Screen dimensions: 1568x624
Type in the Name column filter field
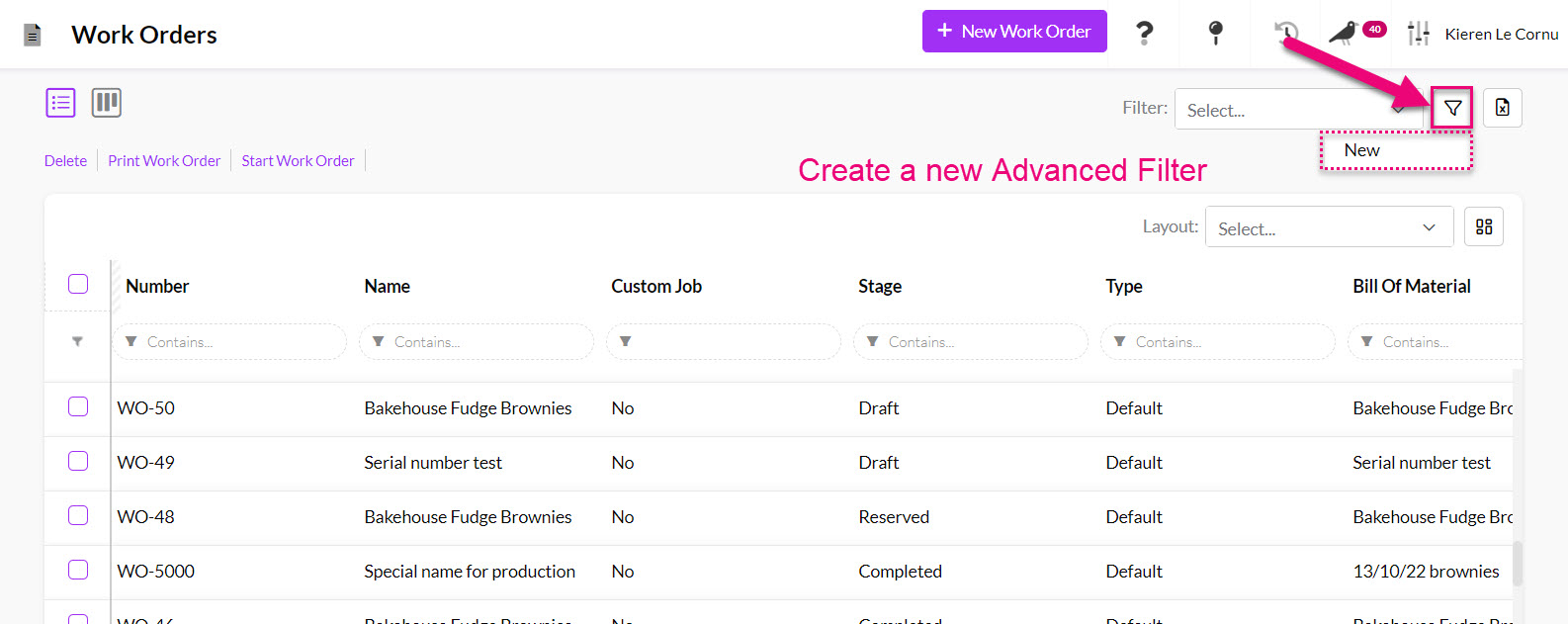click(484, 342)
